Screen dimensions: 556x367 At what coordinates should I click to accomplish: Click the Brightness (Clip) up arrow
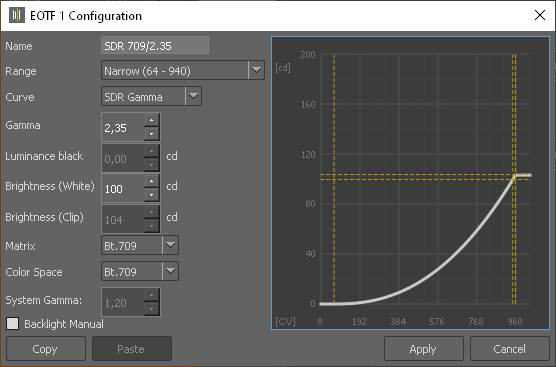(x=152, y=212)
